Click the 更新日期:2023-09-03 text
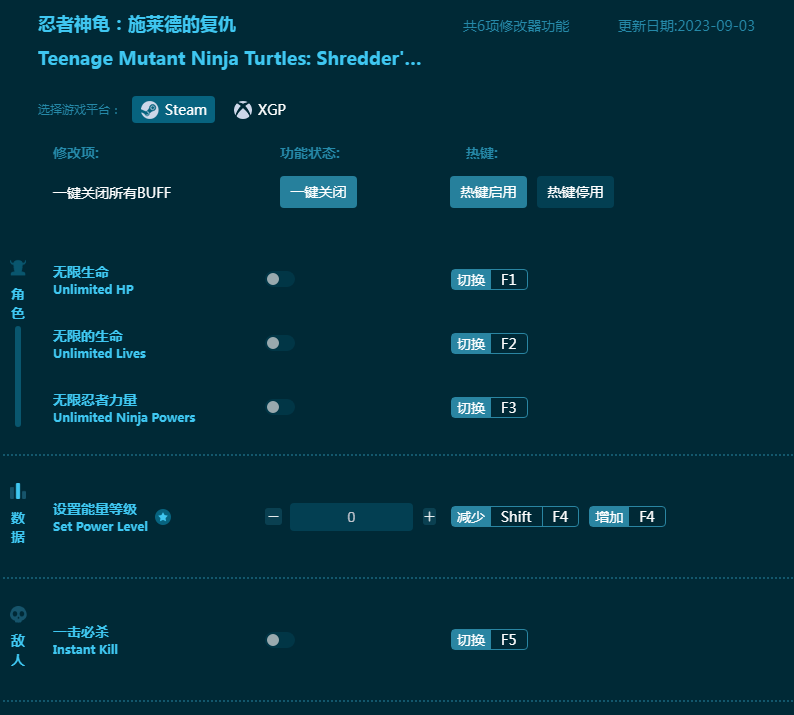Image resolution: width=794 pixels, height=715 pixels. (x=686, y=26)
